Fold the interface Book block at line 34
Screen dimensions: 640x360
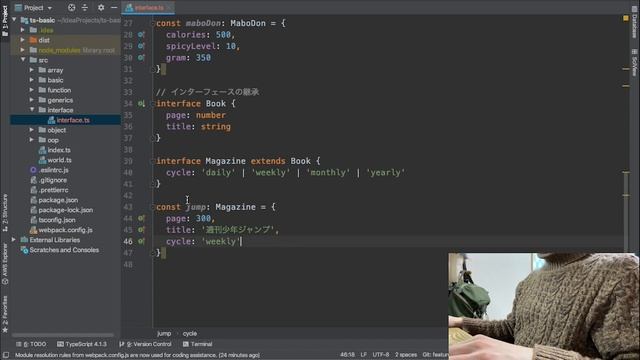tap(153, 104)
